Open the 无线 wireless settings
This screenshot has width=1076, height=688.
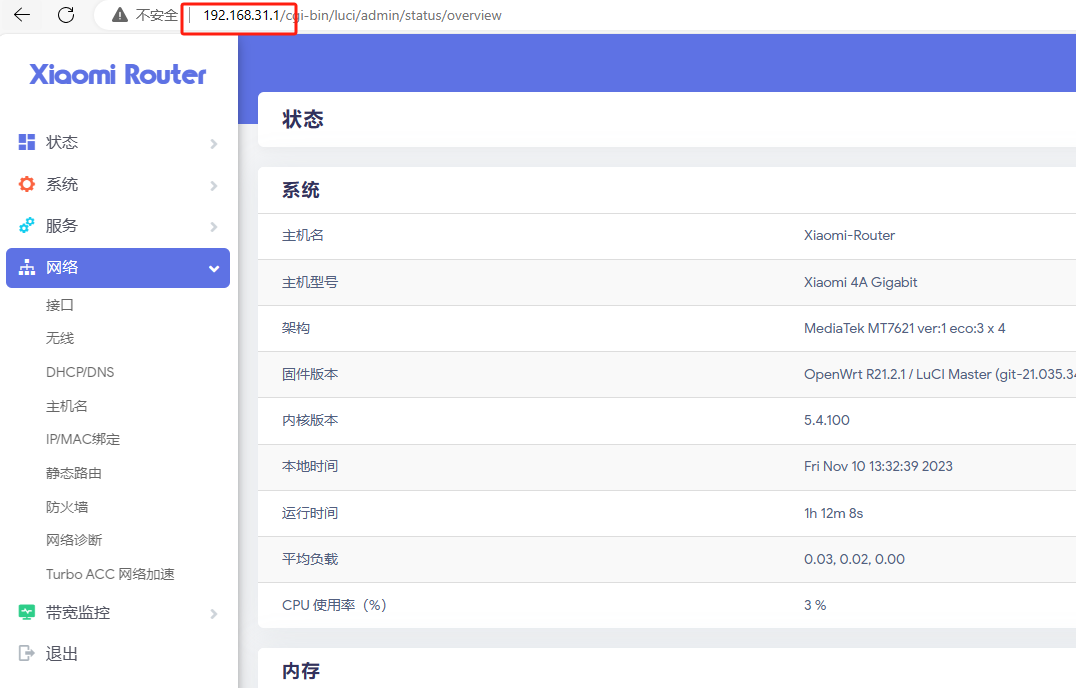pyautogui.click(x=60, y=338)
